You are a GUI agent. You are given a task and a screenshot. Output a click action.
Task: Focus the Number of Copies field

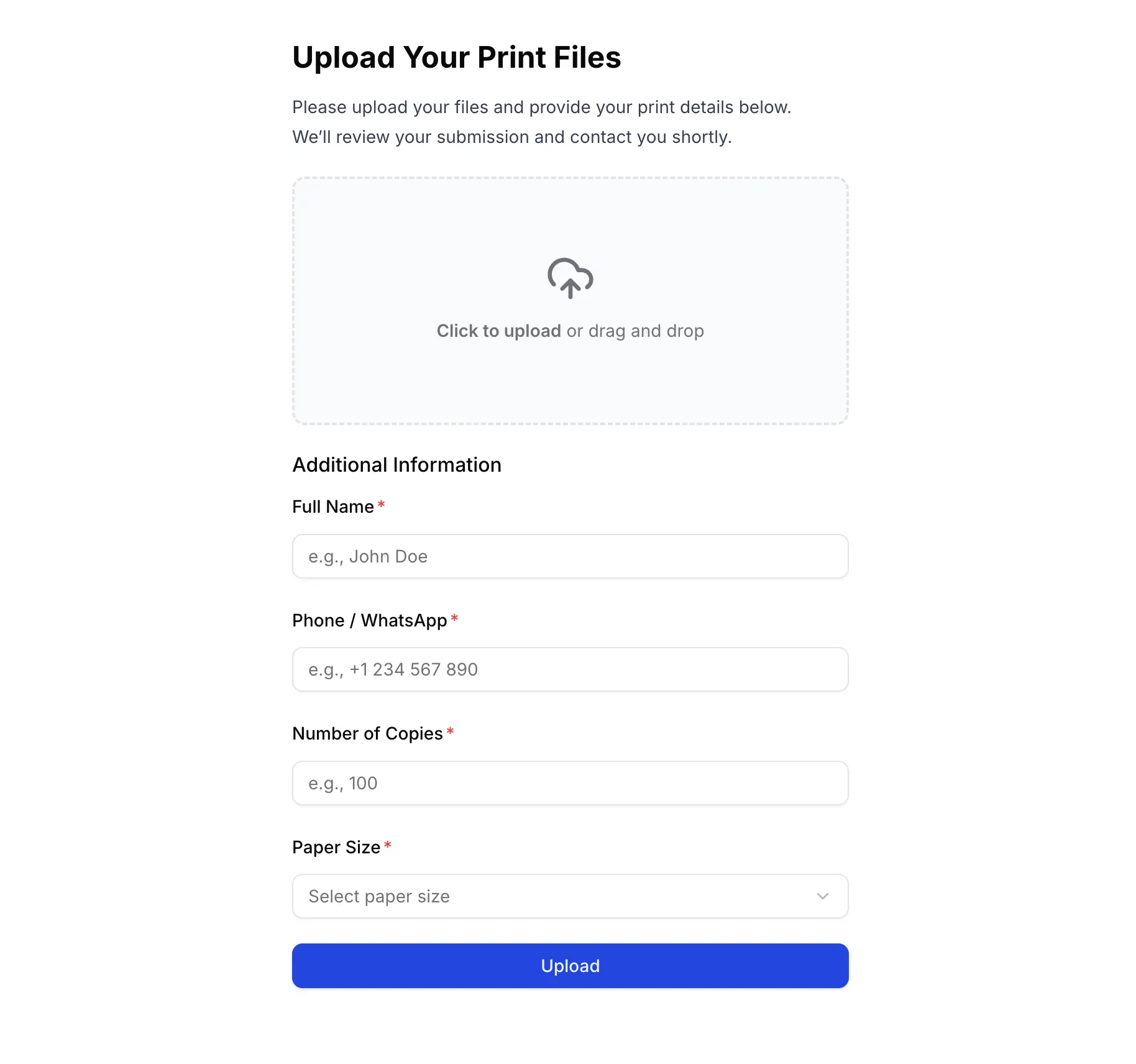coord(569,782)
